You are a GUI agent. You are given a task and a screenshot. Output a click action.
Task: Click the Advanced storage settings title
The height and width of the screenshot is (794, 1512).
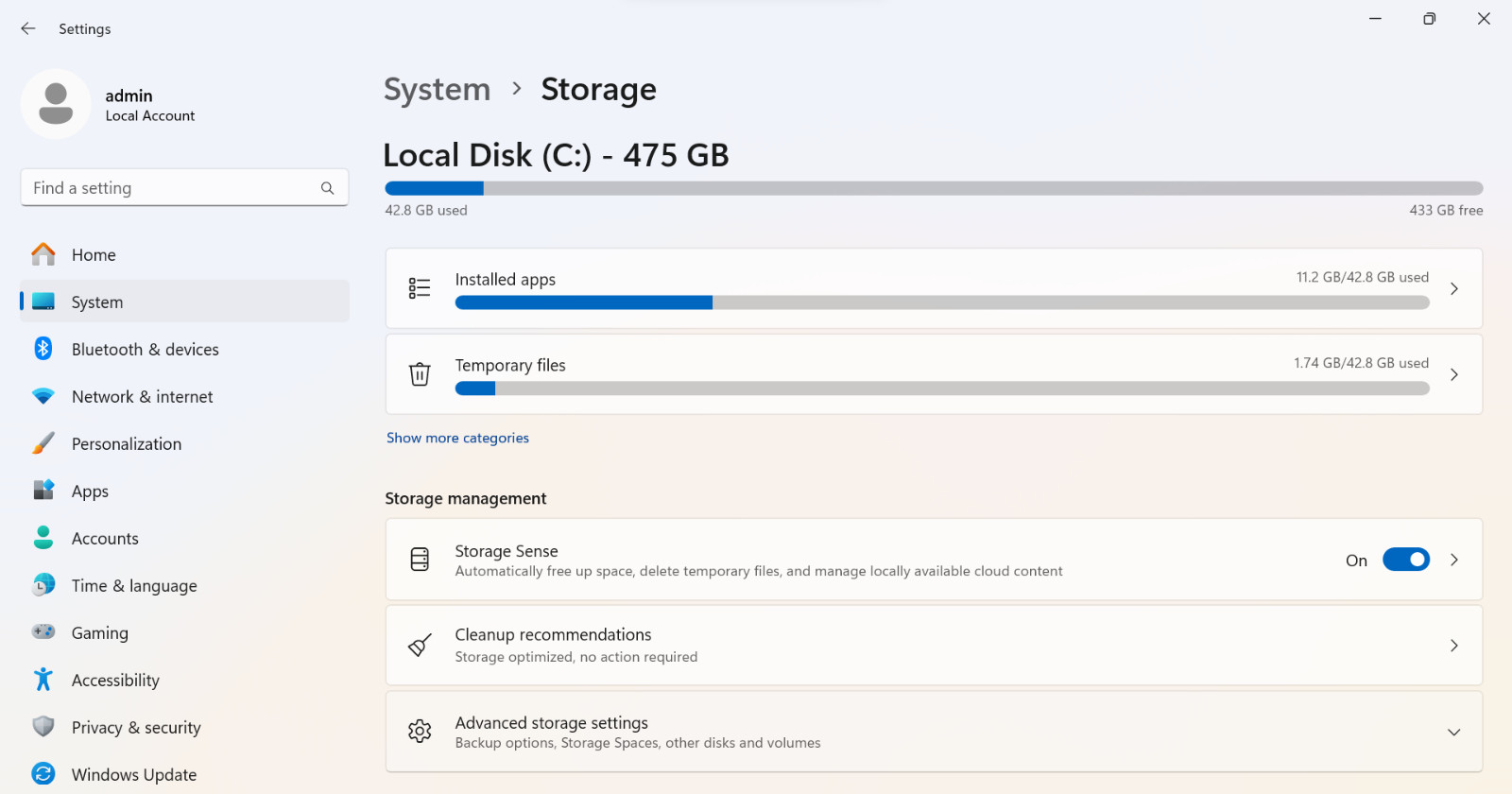(552, 722)
